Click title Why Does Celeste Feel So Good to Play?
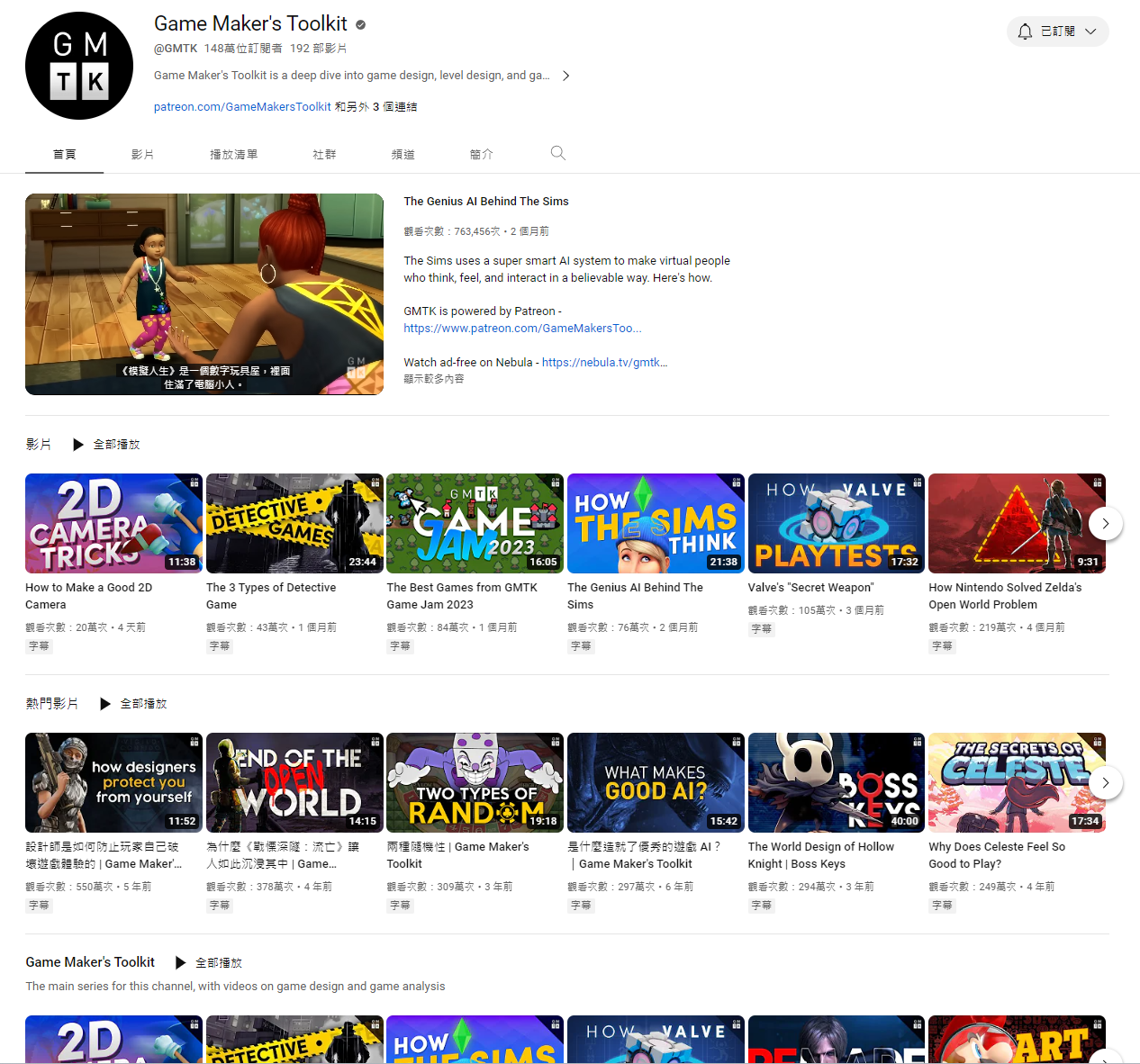This screenshot has height=1064, width=1140. point(997,855)
